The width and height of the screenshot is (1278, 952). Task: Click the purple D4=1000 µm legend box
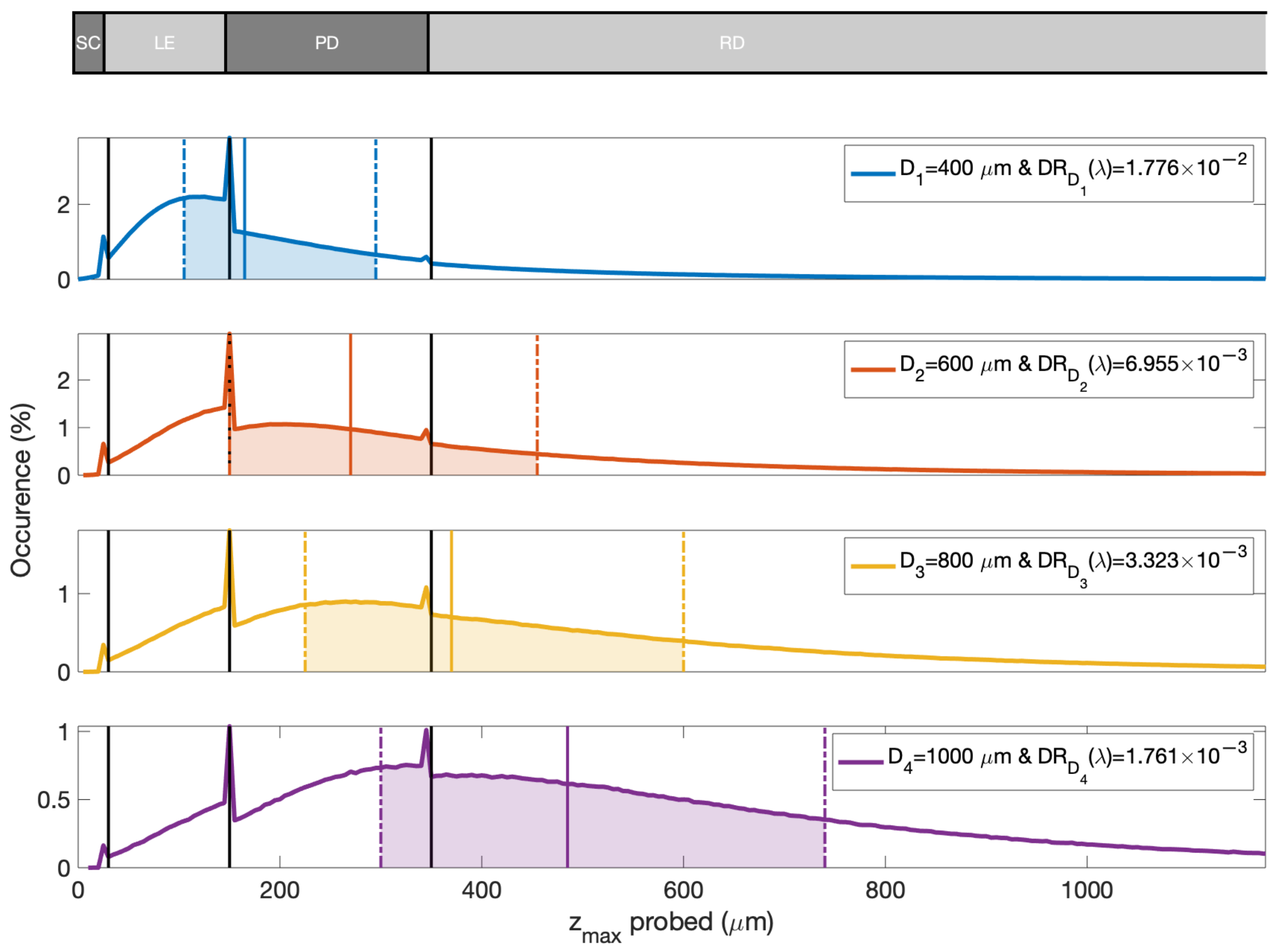click(x=1042, y=762)
